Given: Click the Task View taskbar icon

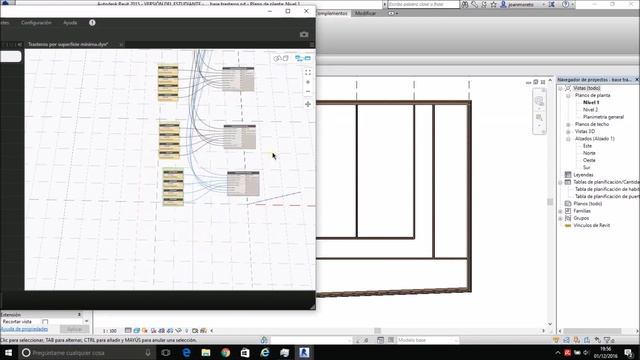Looking at the screenshot, I should point(166,353).
